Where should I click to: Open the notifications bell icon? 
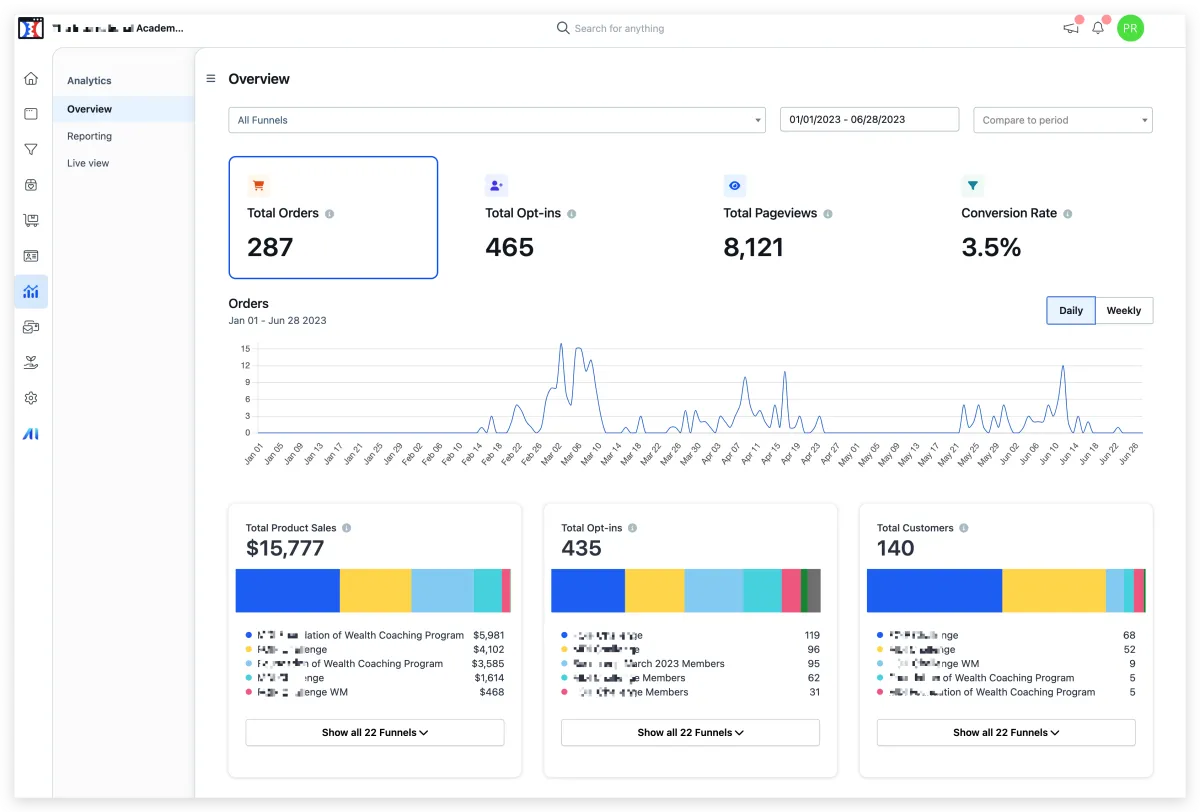click(x=1098, y=28)
